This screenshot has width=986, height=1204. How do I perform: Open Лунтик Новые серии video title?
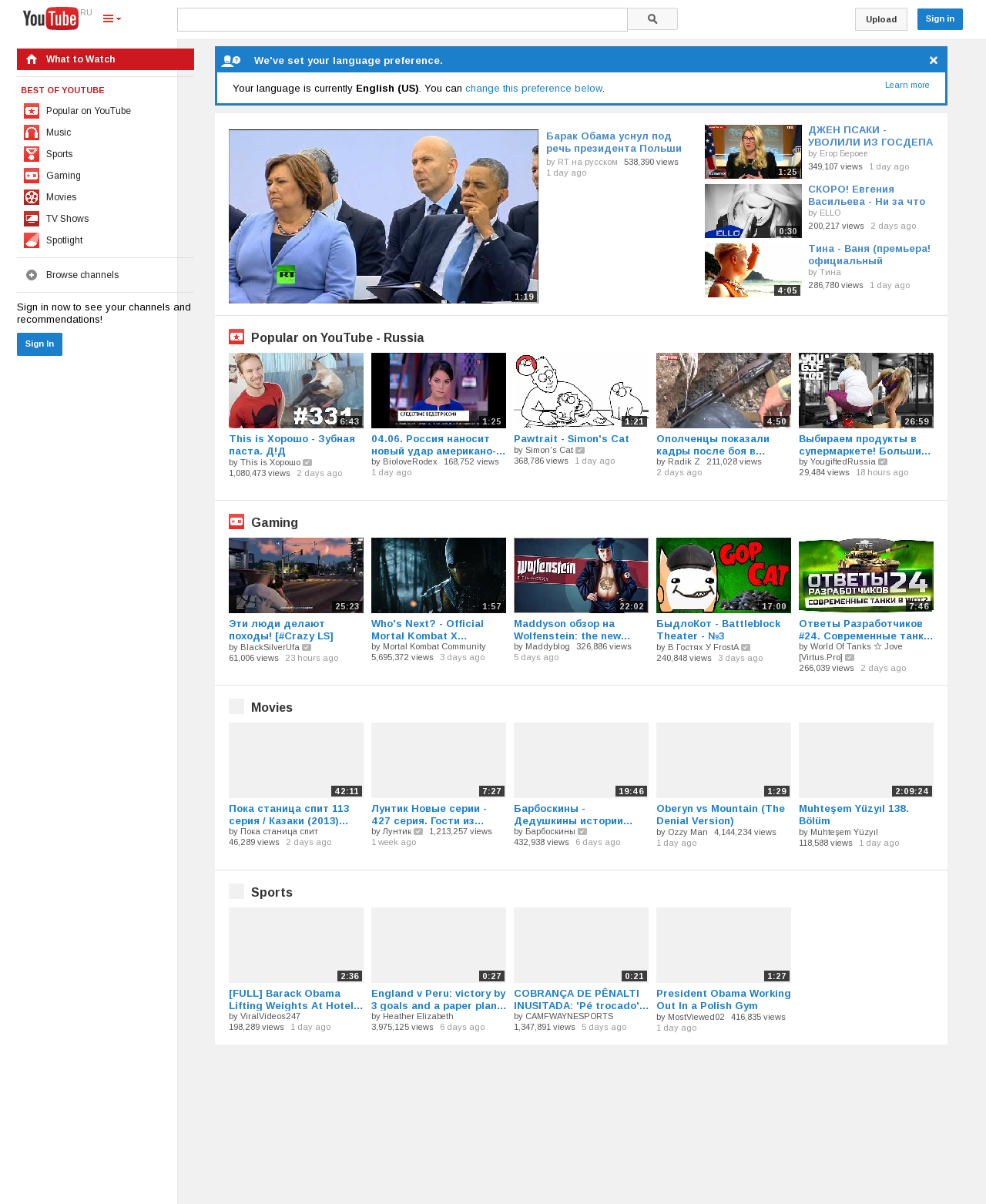[429, 815]
